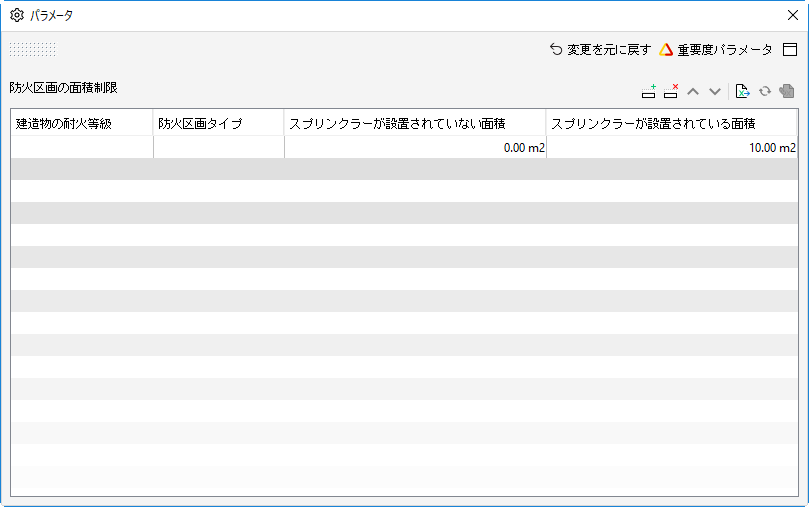Move the row down with the down chevron
The height and width of the screenshot is (507, 809).
coord(715,92)
